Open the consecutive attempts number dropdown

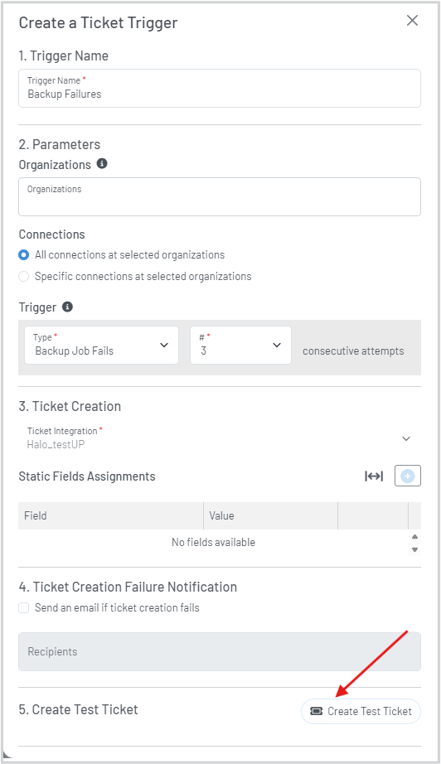pos(241,345)
